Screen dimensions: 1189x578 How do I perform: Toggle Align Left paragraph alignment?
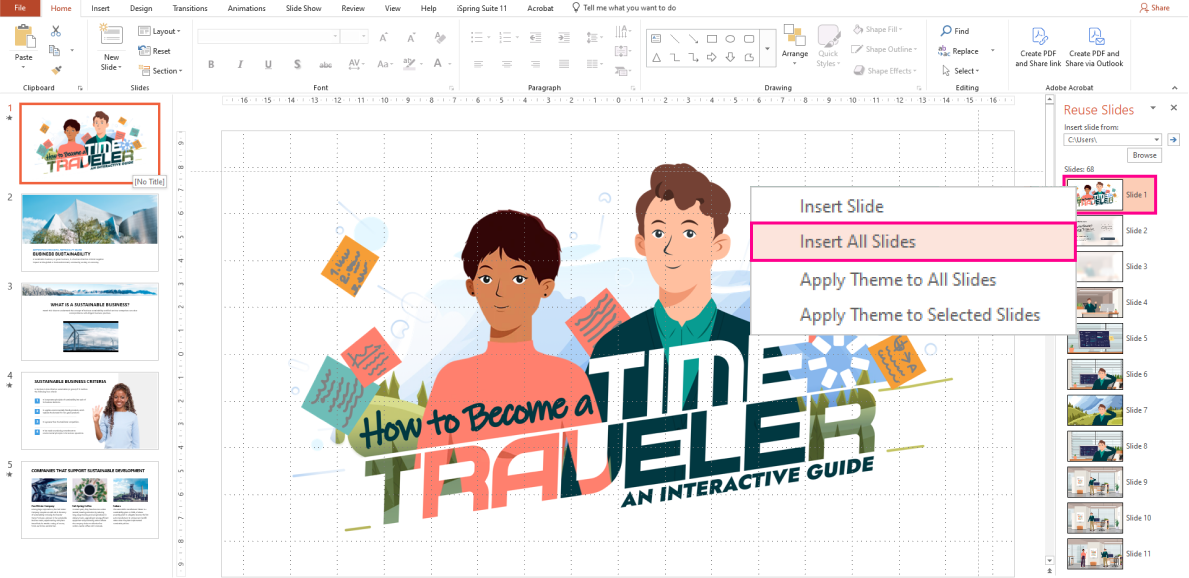coord(478,64)
